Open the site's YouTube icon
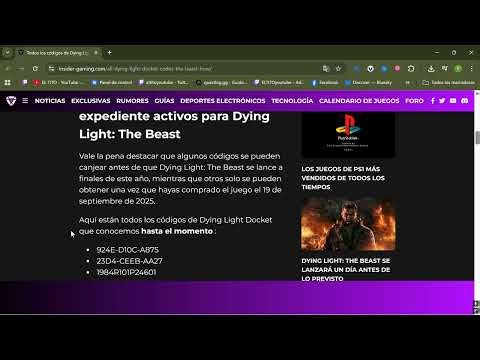This screenshot has width=480, height=360. pyautogui.click(x=453, y=101)
